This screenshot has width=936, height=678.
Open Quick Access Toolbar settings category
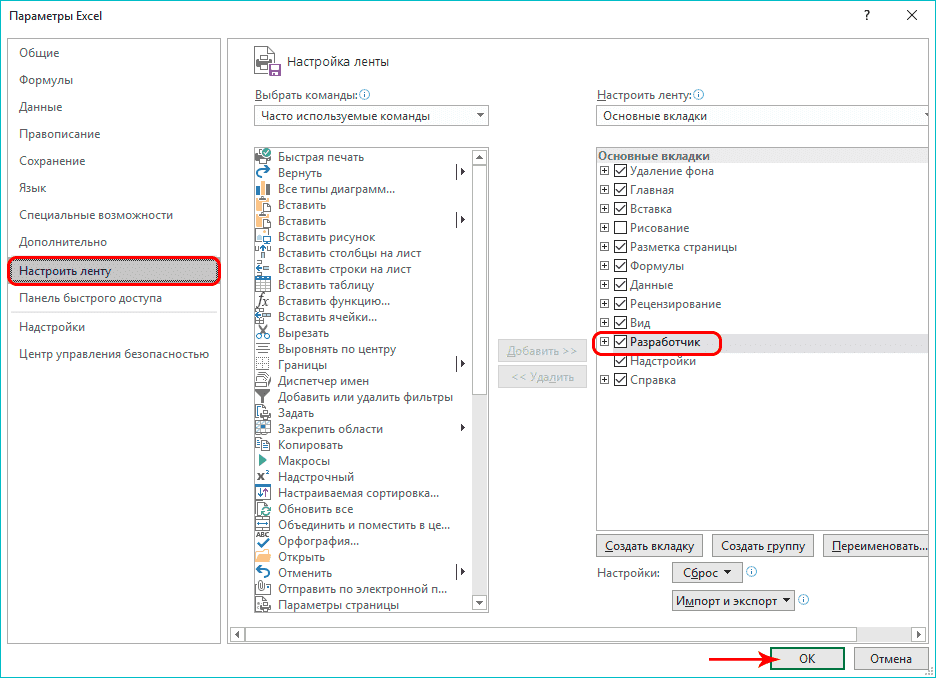pos(90,298)
